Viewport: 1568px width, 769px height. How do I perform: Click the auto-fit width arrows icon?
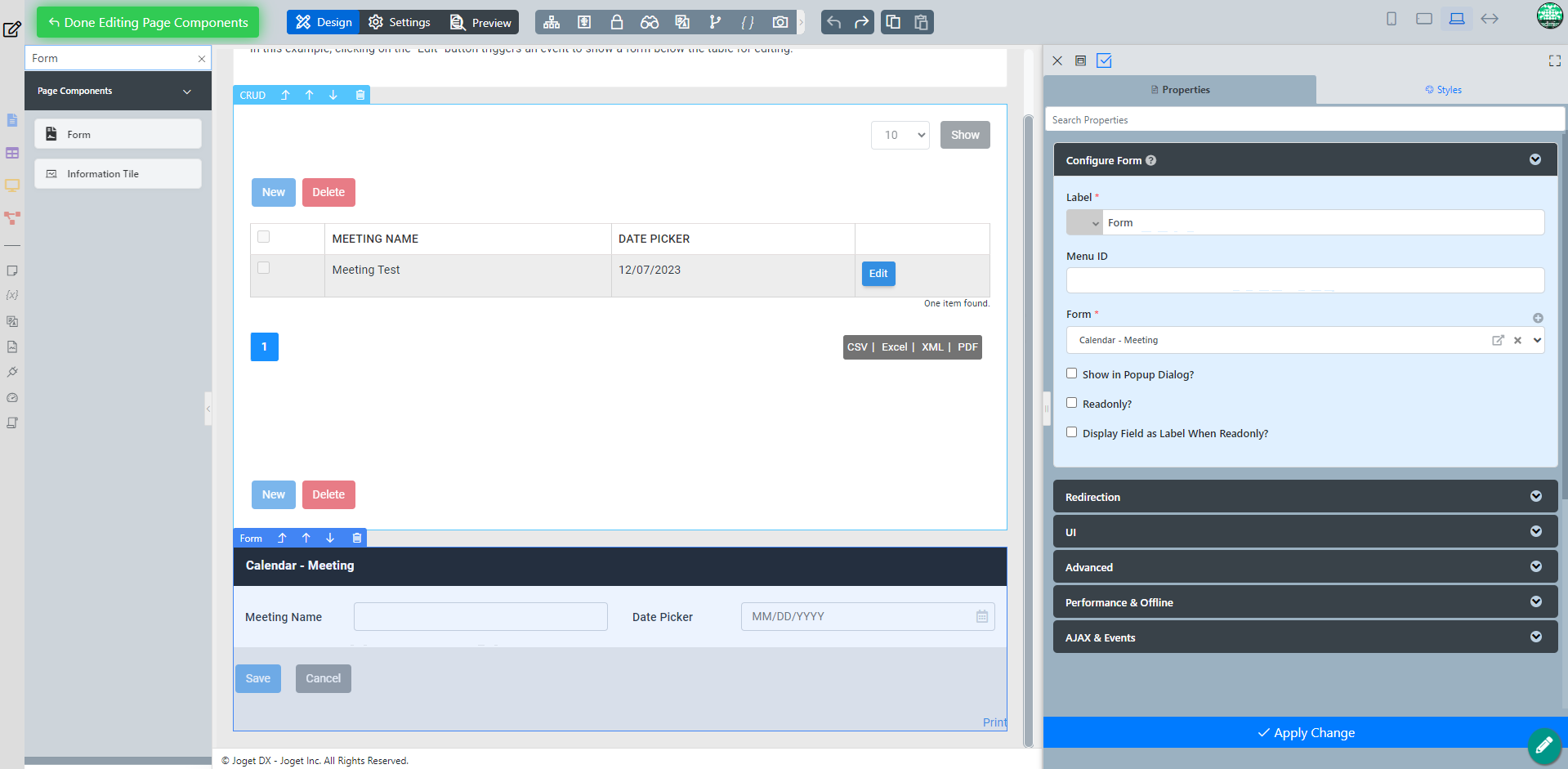pyautogui.click(x=1490, y=19)
